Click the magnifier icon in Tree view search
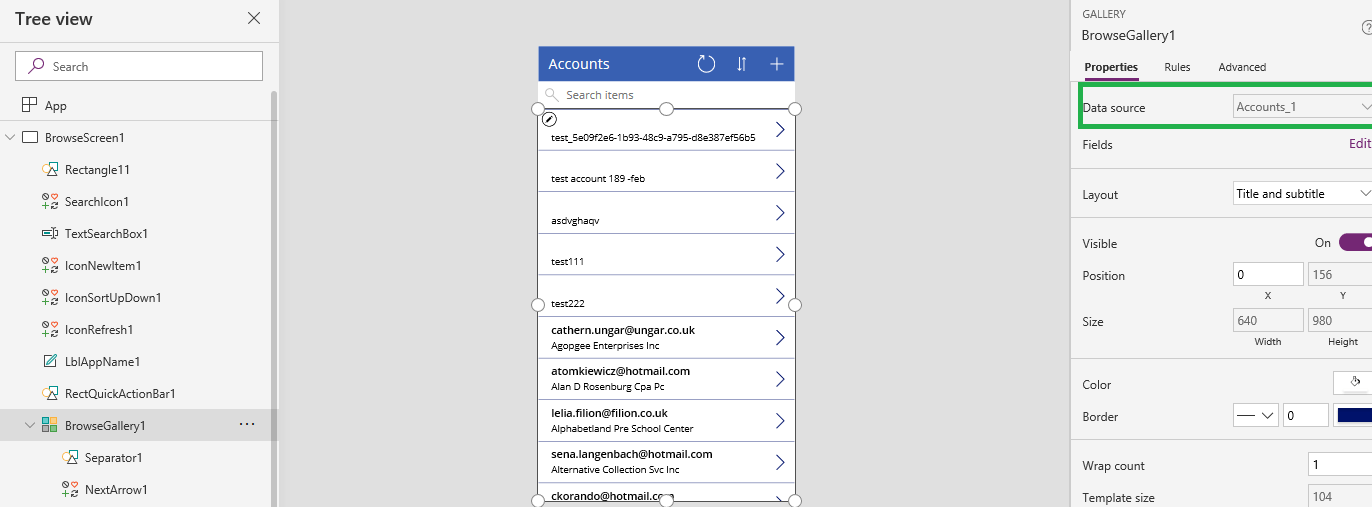Image resolution: width=1372 pixels, height=507 pixels. coord(36,66)
